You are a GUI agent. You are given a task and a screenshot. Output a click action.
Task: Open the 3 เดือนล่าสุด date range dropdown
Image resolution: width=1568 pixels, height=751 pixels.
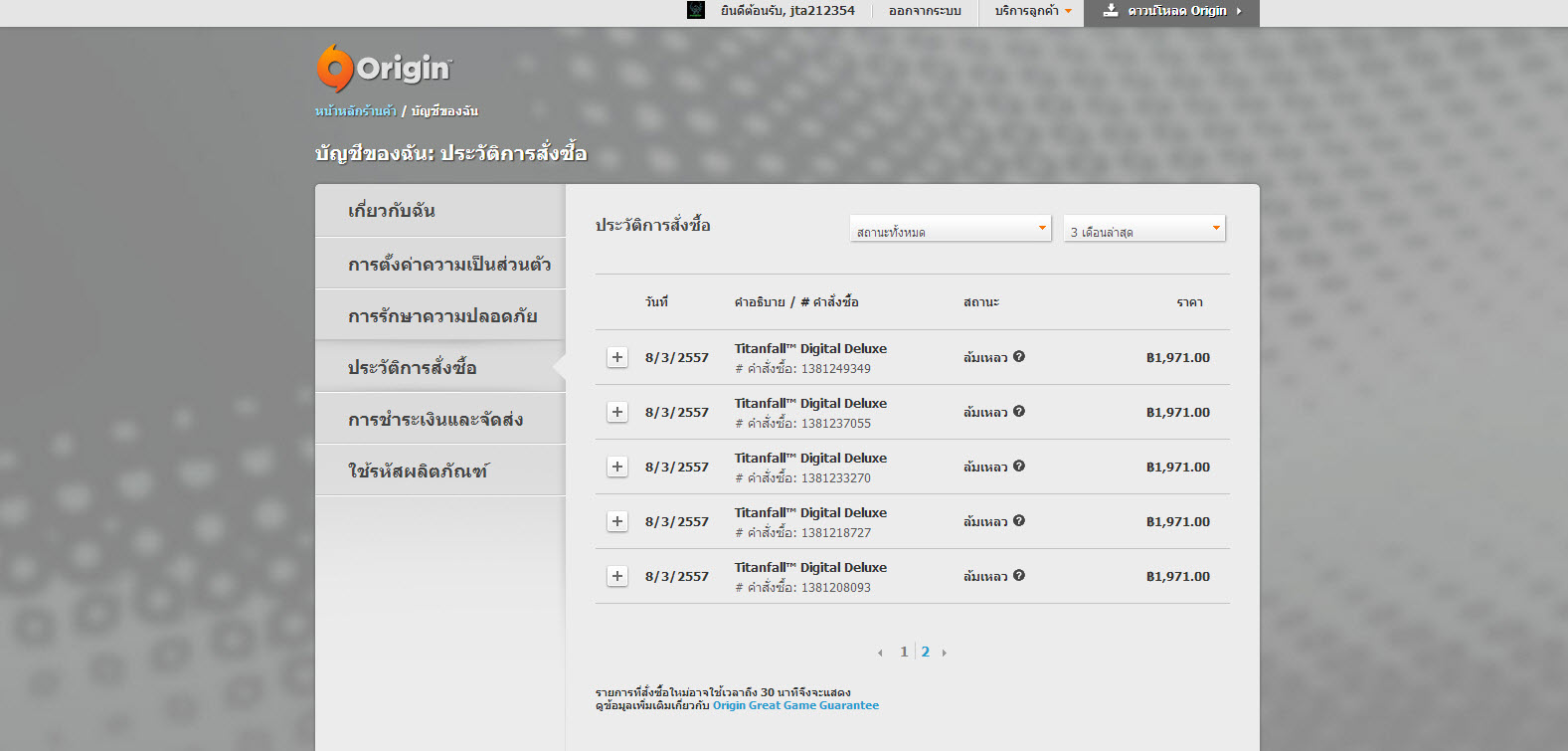(x=1144, y=228)
